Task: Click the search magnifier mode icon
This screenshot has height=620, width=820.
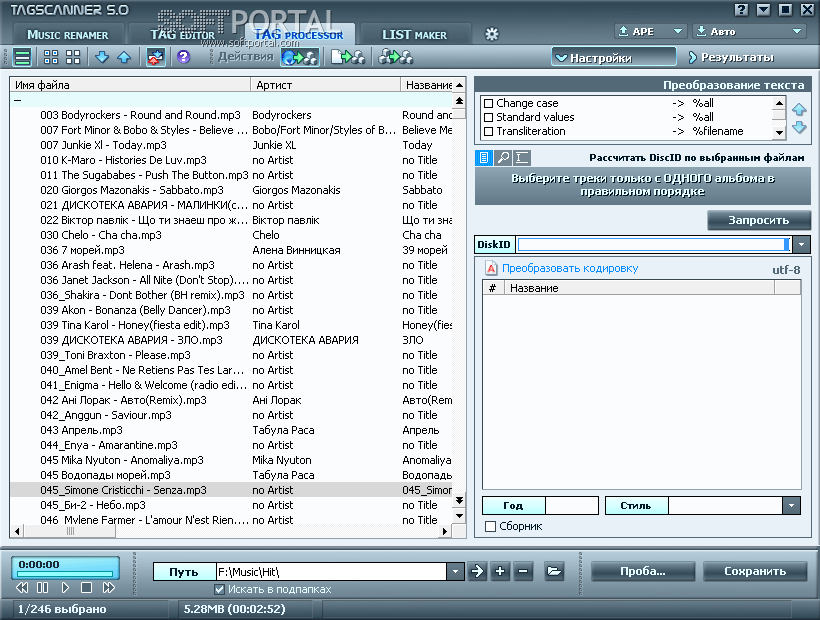Action: [x=504, y=158]
